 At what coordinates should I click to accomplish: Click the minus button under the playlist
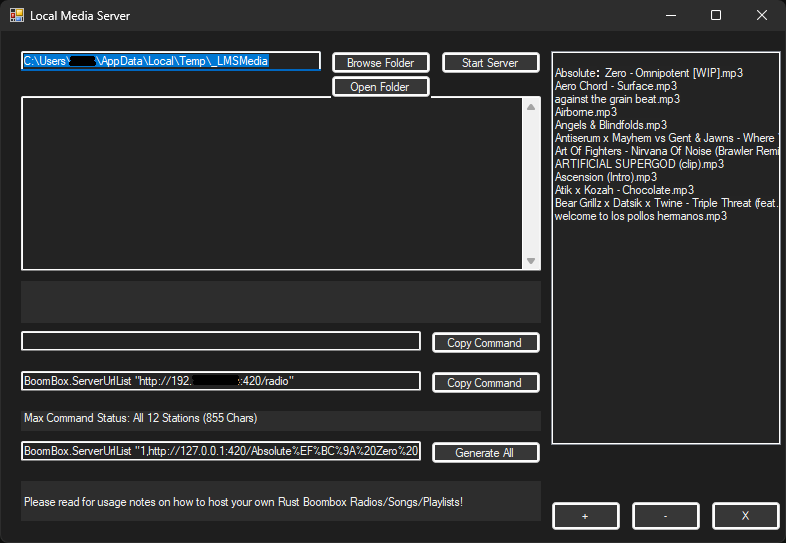tap(665, 516)
